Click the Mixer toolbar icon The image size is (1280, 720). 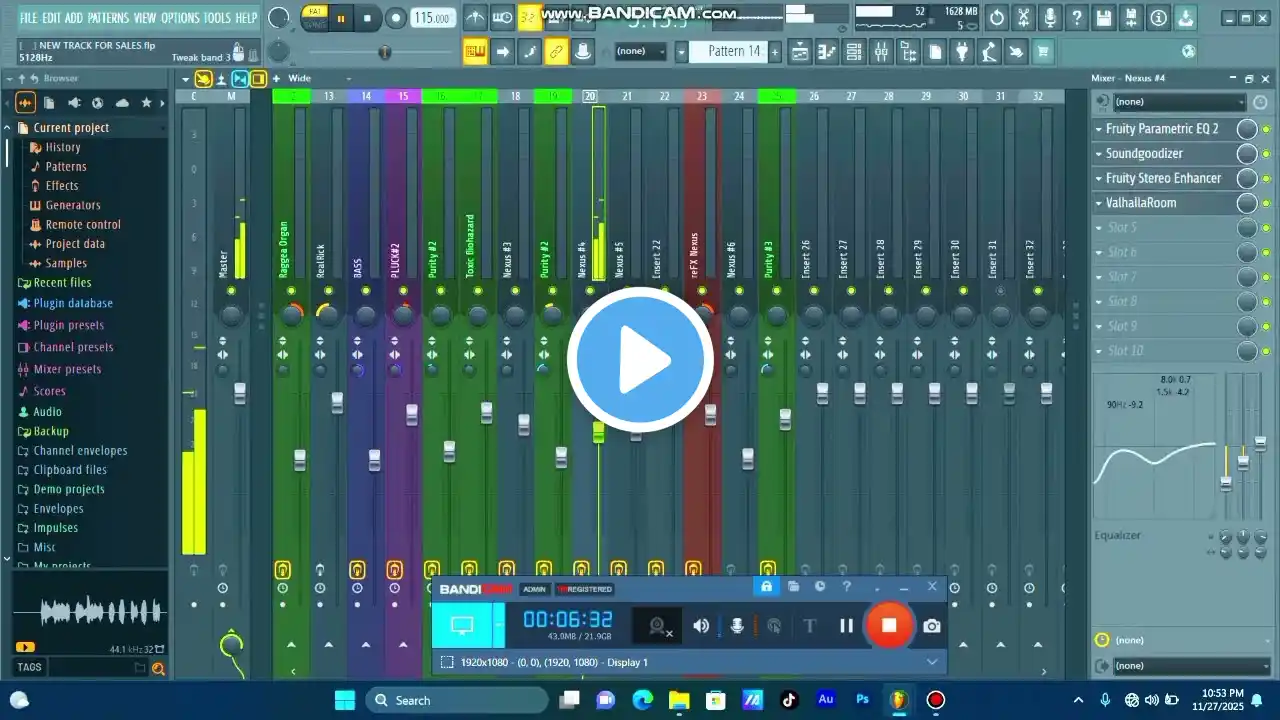point(881,52)
